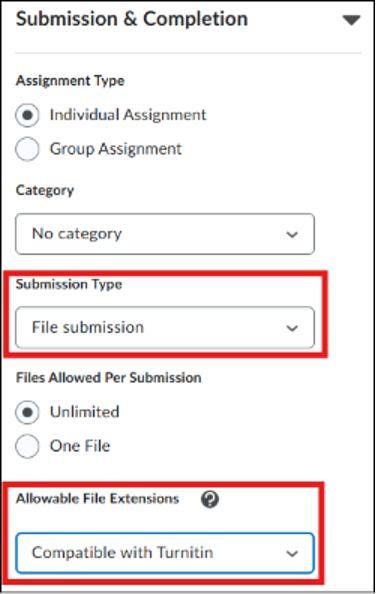This screenshot has width=376, height=594.
Task: Click the Submission Type field label
Action: click(x=69, y=284)
